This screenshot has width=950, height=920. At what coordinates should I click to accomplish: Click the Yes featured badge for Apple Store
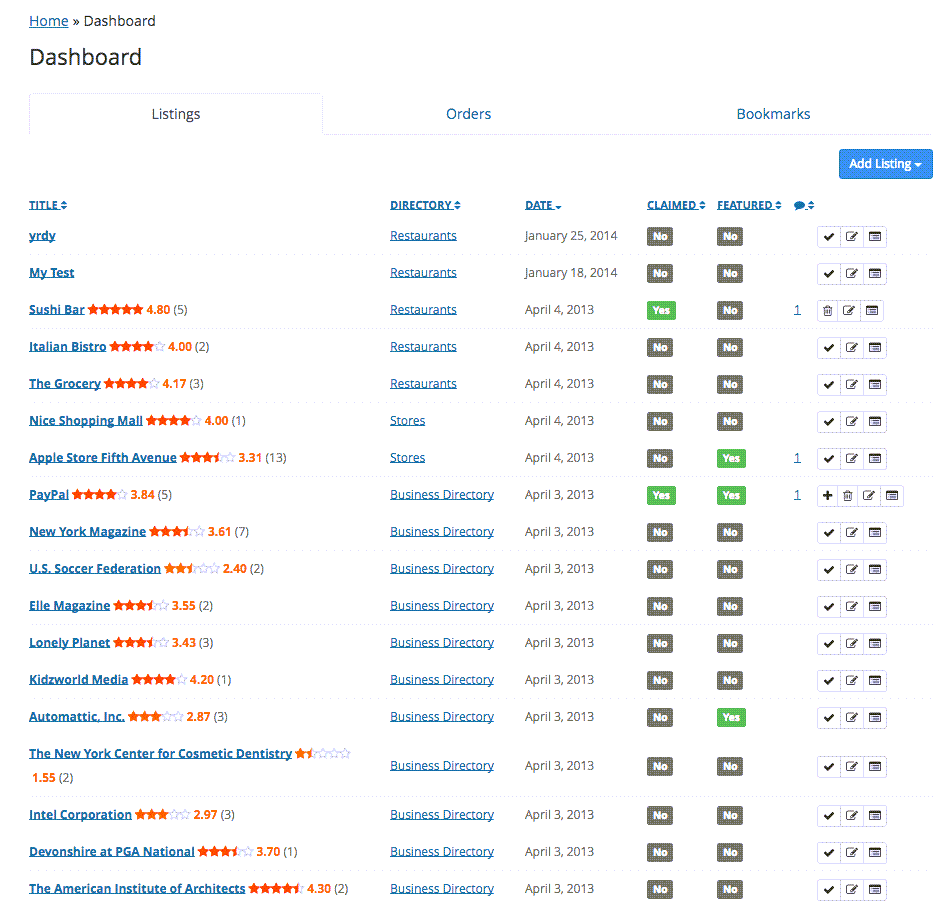coord(731,458)
